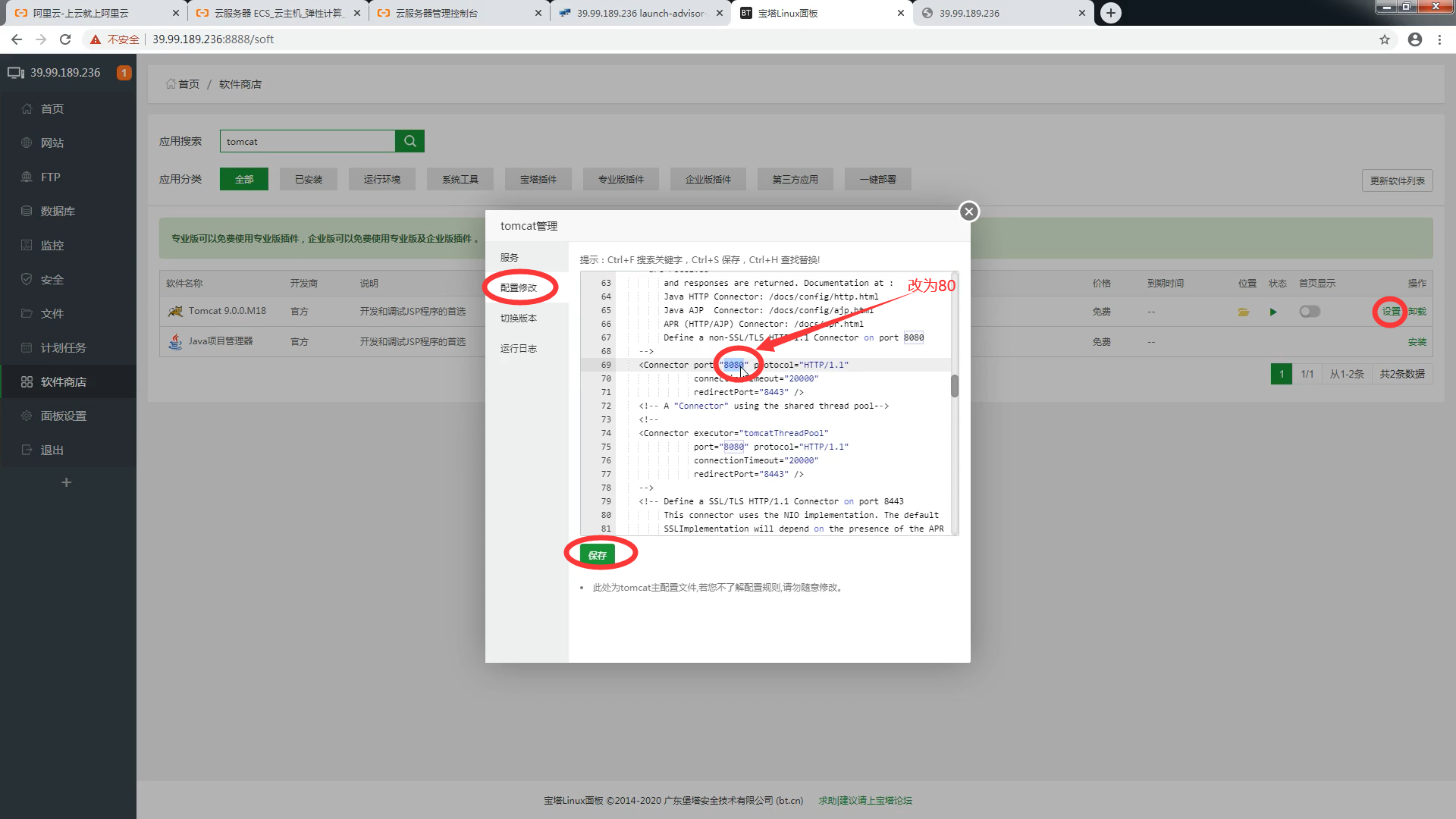The width and height of the screenshot is (1456, 819).
Task: Open the Chrome three-dot menu
Action: click(1439, 39)
